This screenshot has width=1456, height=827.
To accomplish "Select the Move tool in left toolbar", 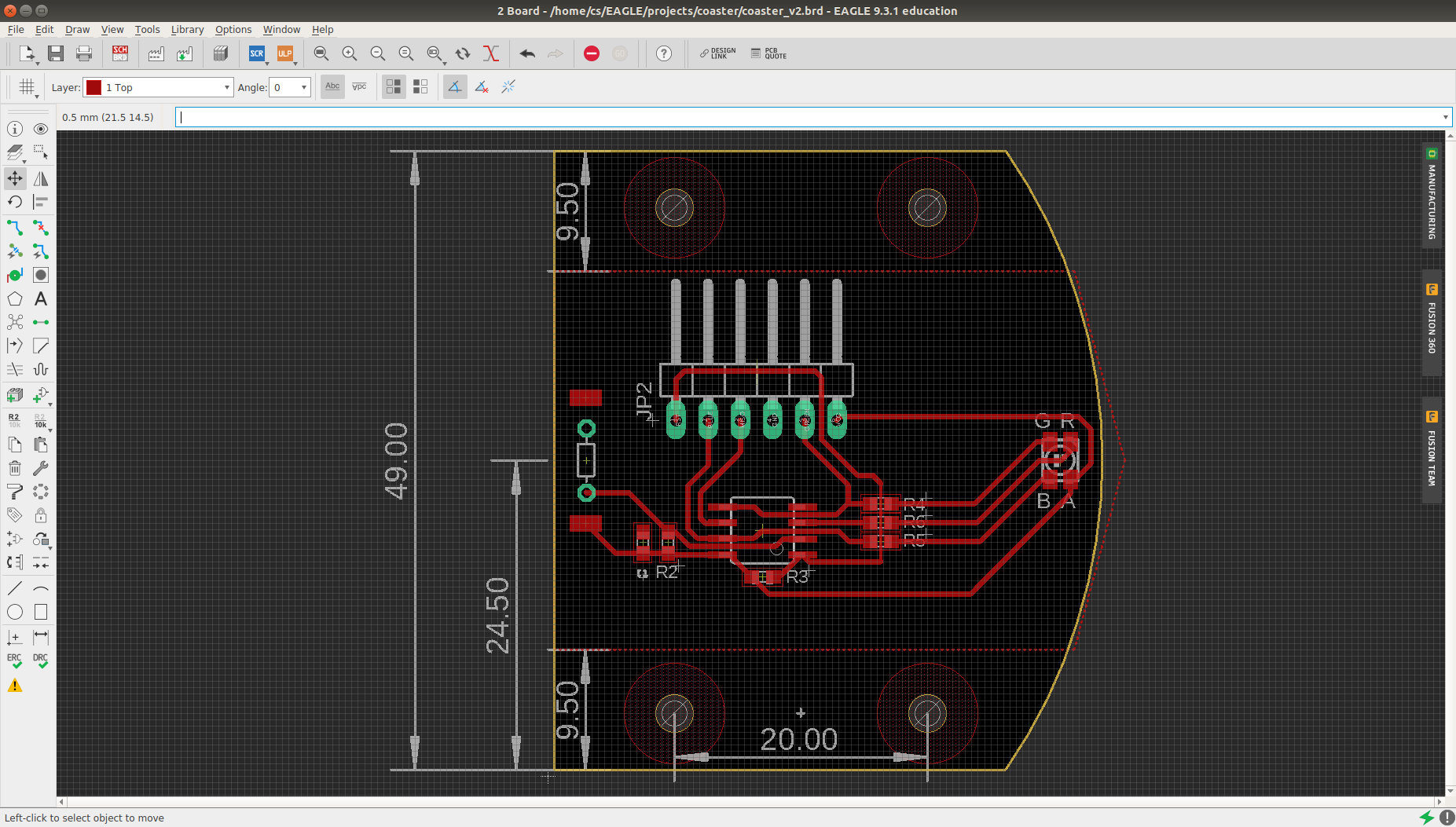I will (x=15, y=178).
